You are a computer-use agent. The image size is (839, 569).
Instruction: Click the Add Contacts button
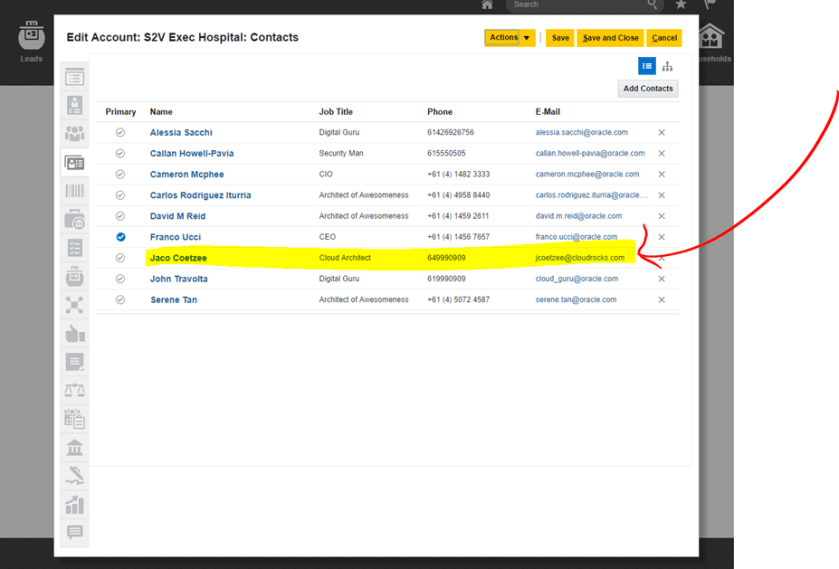(648, 88)
